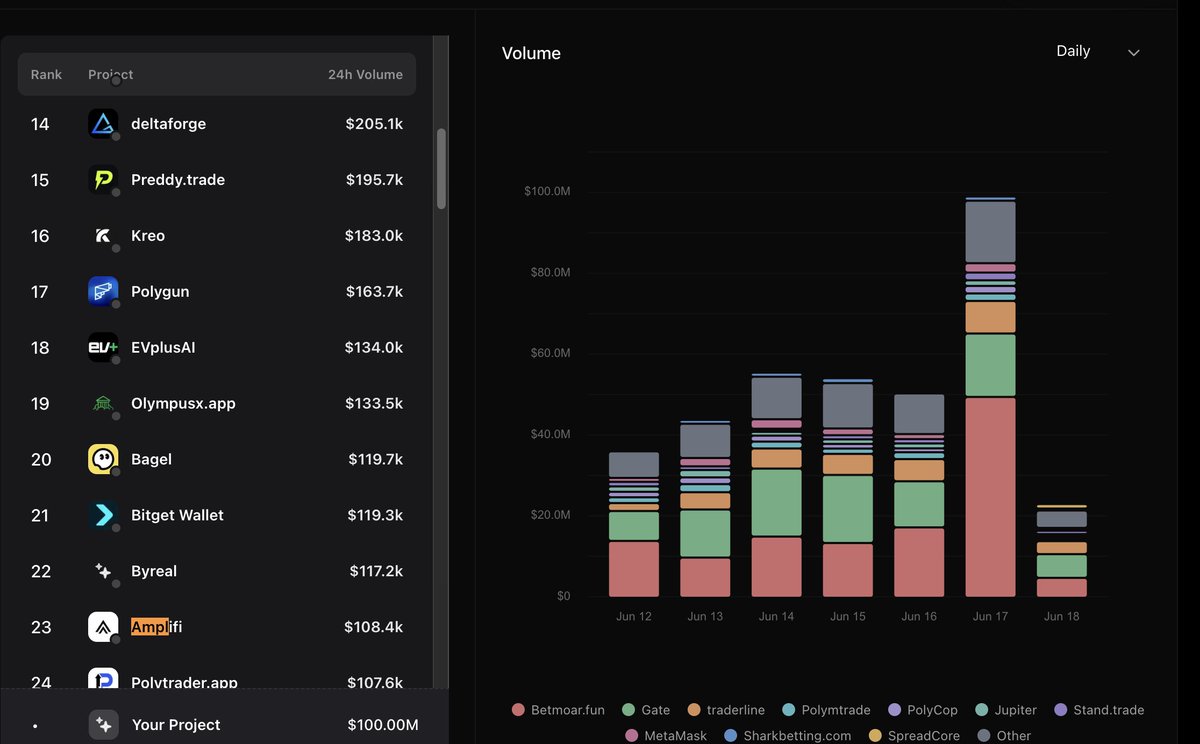Toggle Other series in chart legend
The height and width of the screenshot is (744, 1200).
[x=1003, y=736]
